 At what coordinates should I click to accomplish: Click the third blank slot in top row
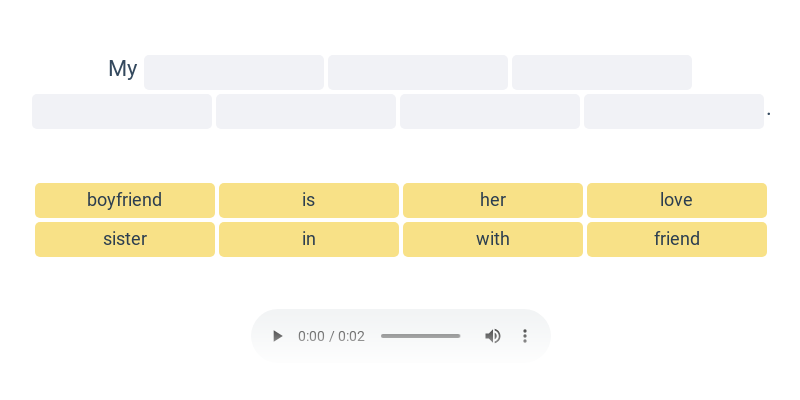pyautogui.click(x=602, y=73)
